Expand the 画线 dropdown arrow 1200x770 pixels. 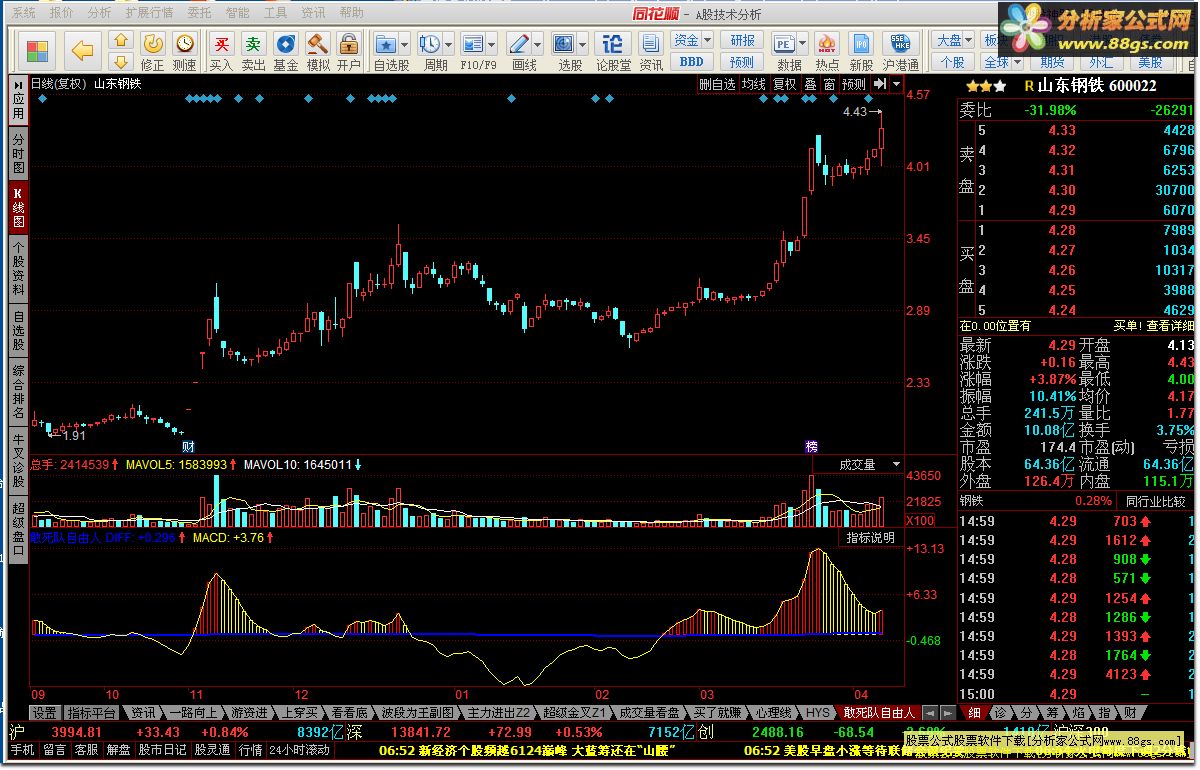pos(537,44)
